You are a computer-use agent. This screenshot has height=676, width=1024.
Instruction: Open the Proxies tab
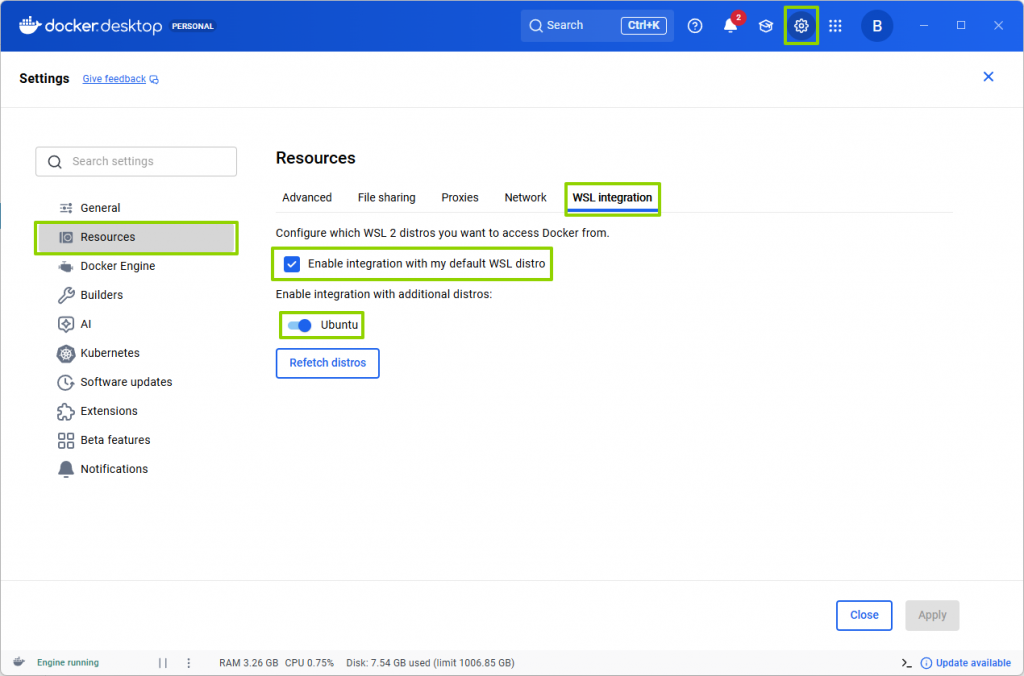coord(460,198)
